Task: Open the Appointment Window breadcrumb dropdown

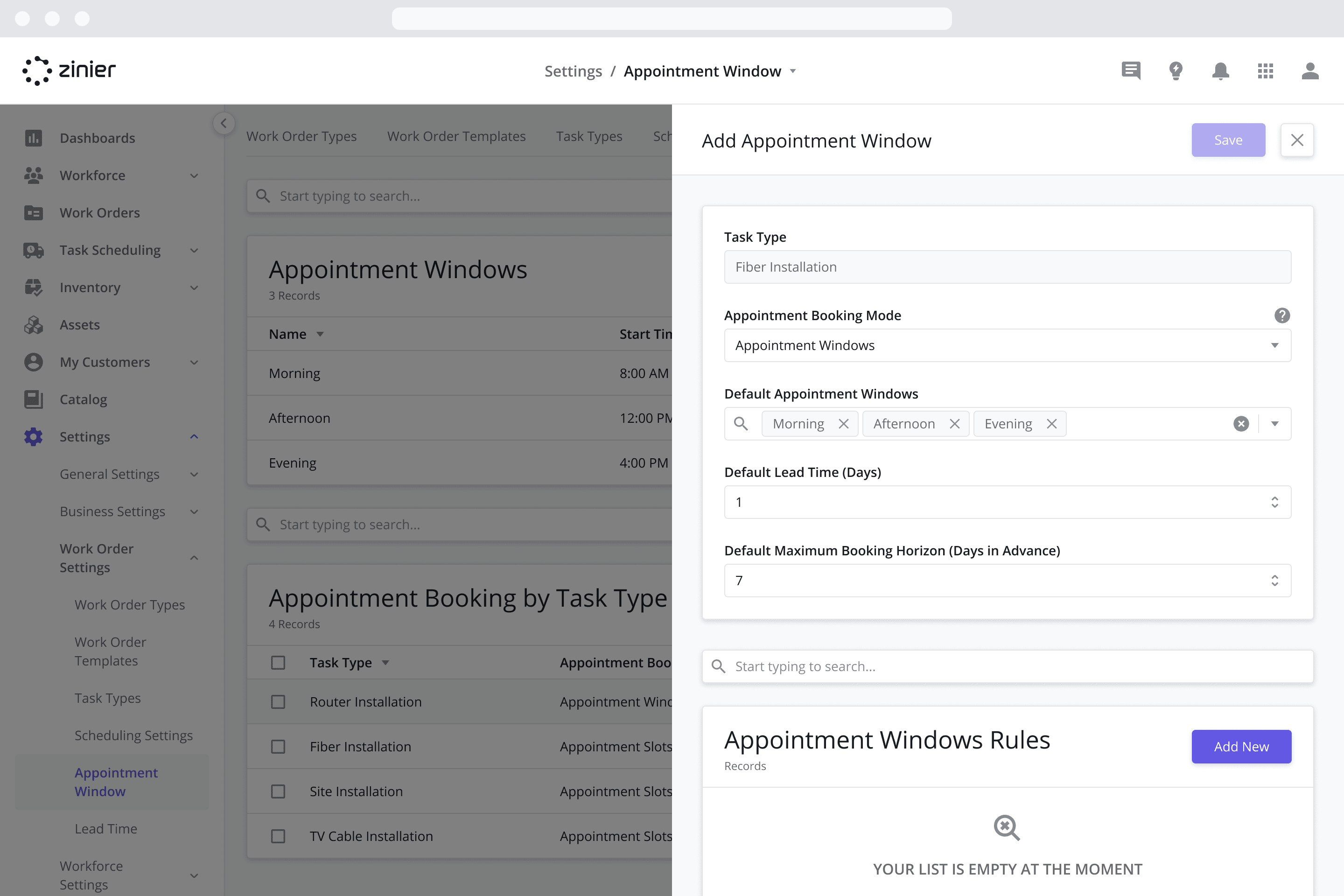Action: pyautogui.click(x=792, y=71)
